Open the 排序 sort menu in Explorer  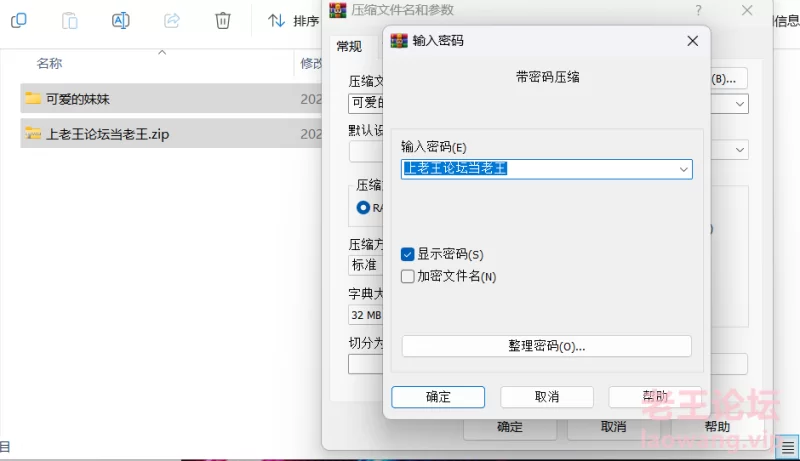(x=293, y=21)
